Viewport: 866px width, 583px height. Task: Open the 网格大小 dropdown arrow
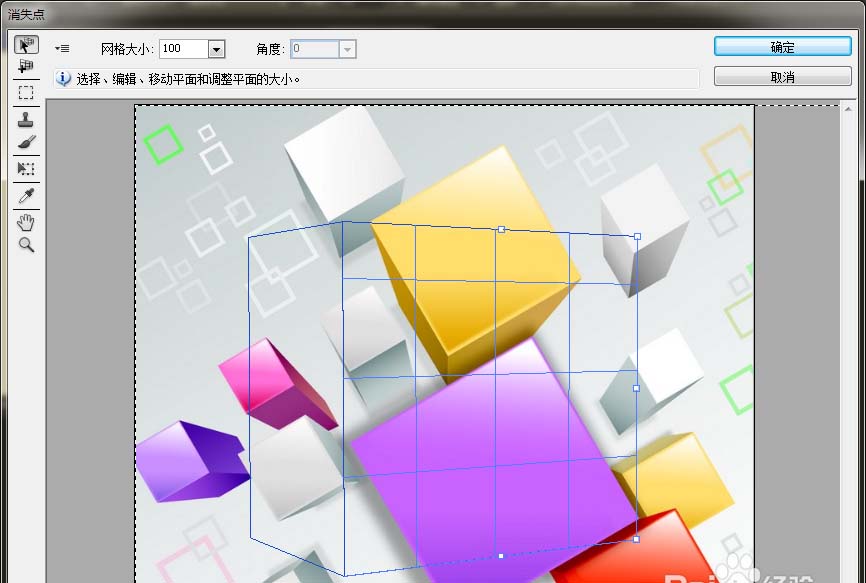[216, 49]
